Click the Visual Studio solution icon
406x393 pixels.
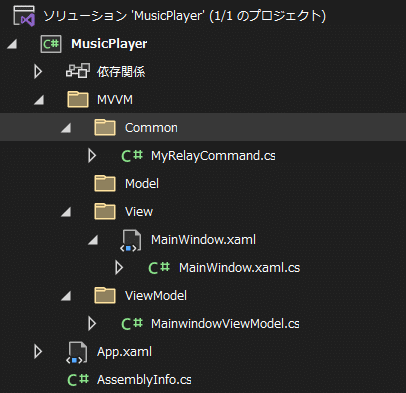24,16
